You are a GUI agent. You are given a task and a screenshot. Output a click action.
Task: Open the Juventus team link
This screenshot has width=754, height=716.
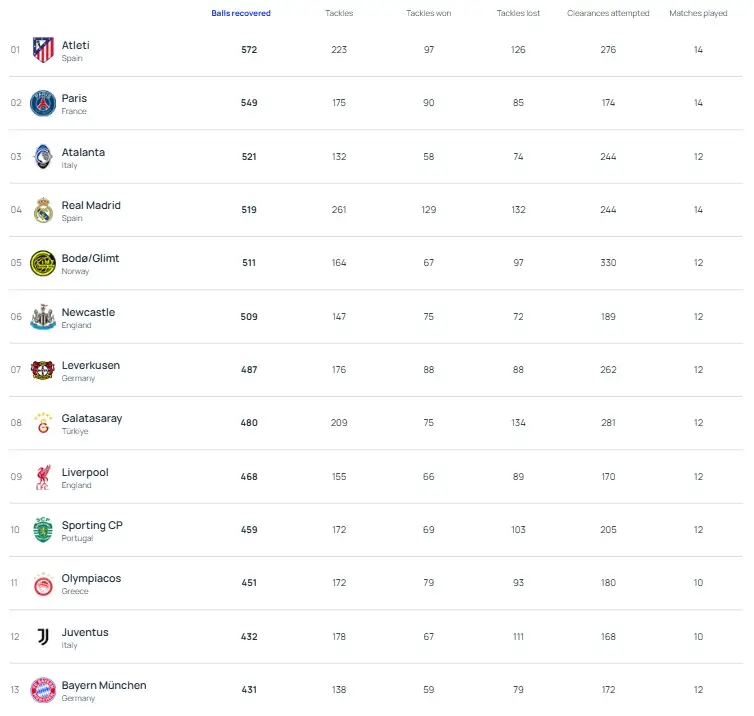pos(85,632)
